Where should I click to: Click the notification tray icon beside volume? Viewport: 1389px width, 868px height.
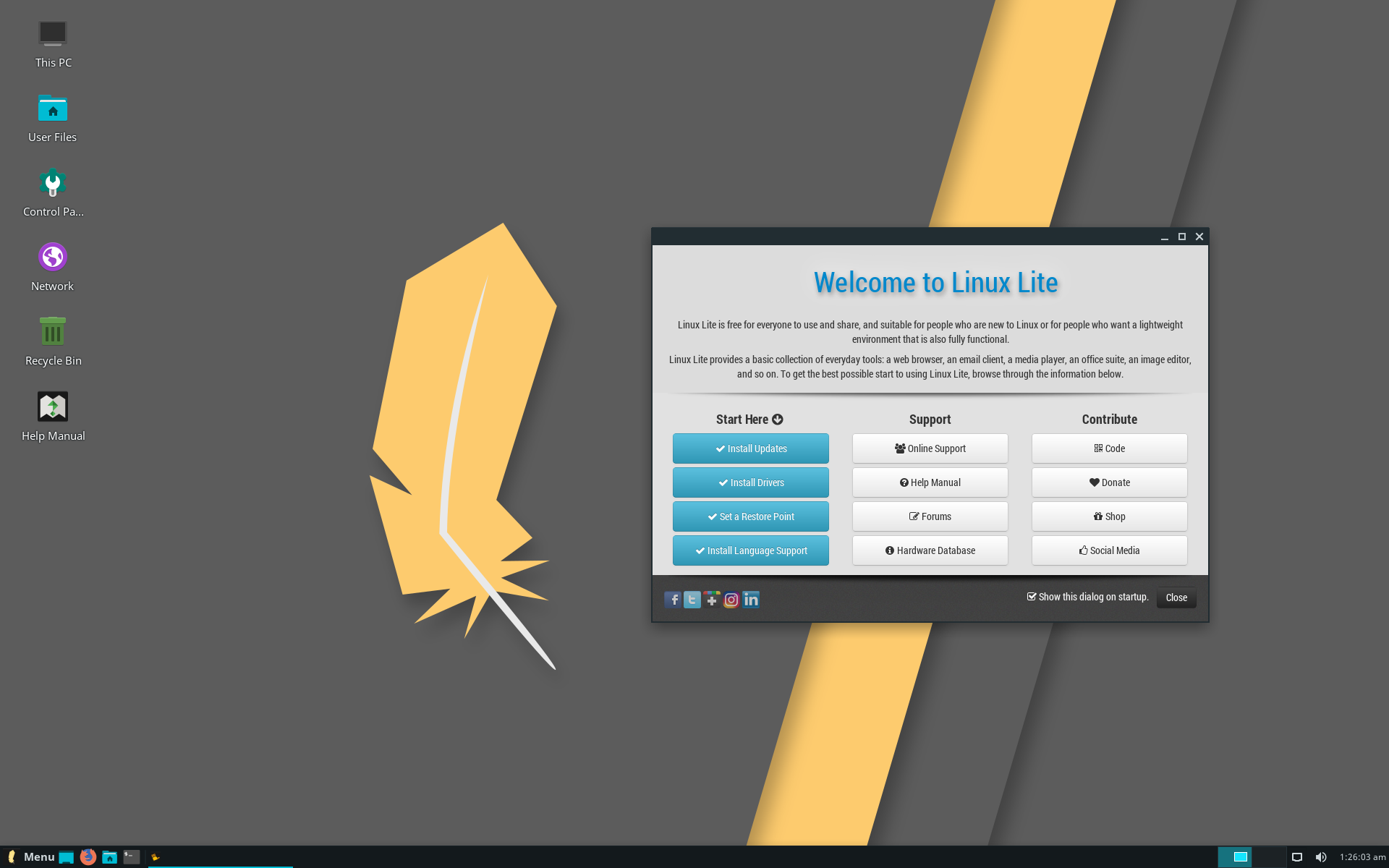(1297, 857)
